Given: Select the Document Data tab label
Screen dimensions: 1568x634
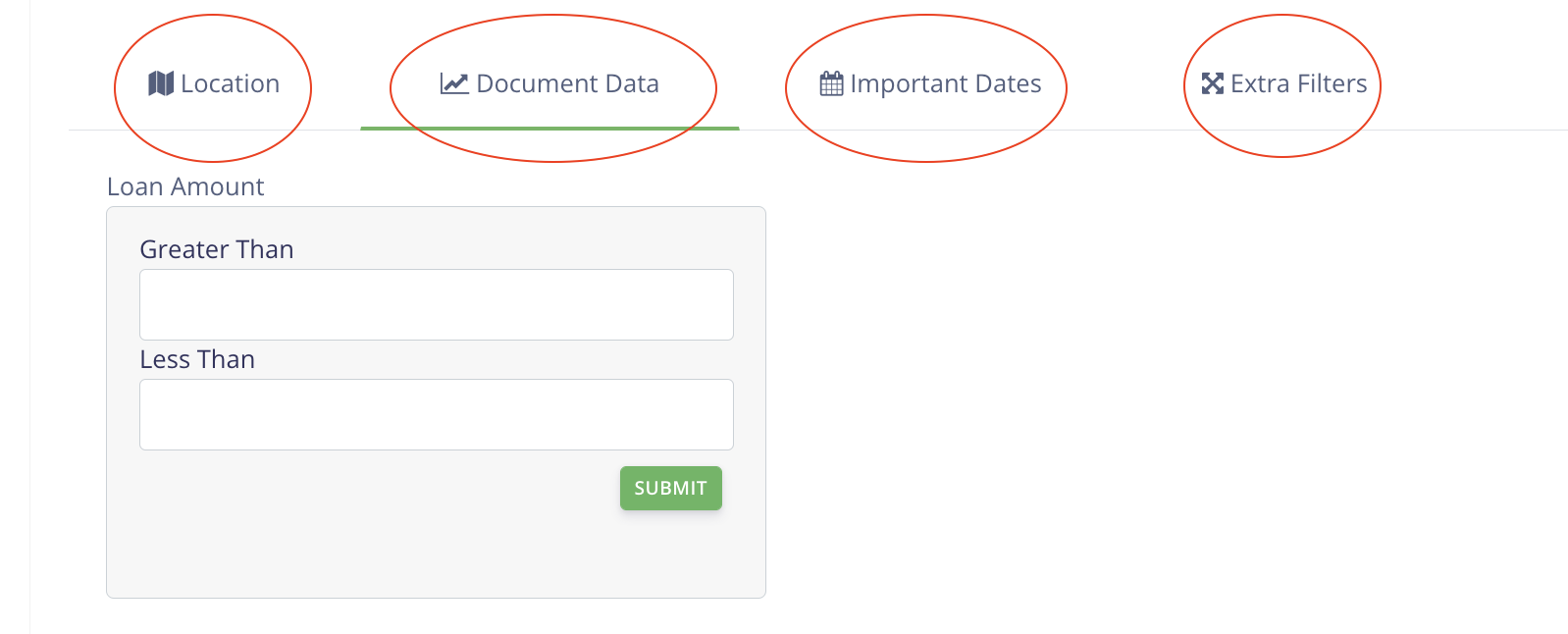Looking at the screenshot, I should pos(567,84).
